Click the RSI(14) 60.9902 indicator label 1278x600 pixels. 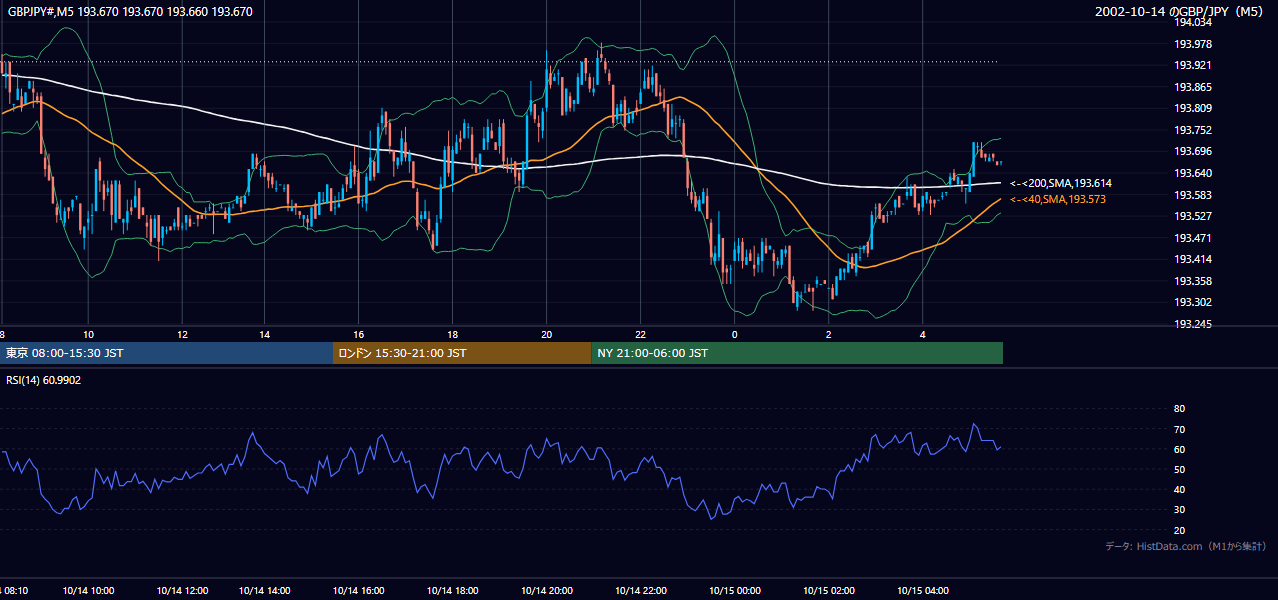click(44, 380)
